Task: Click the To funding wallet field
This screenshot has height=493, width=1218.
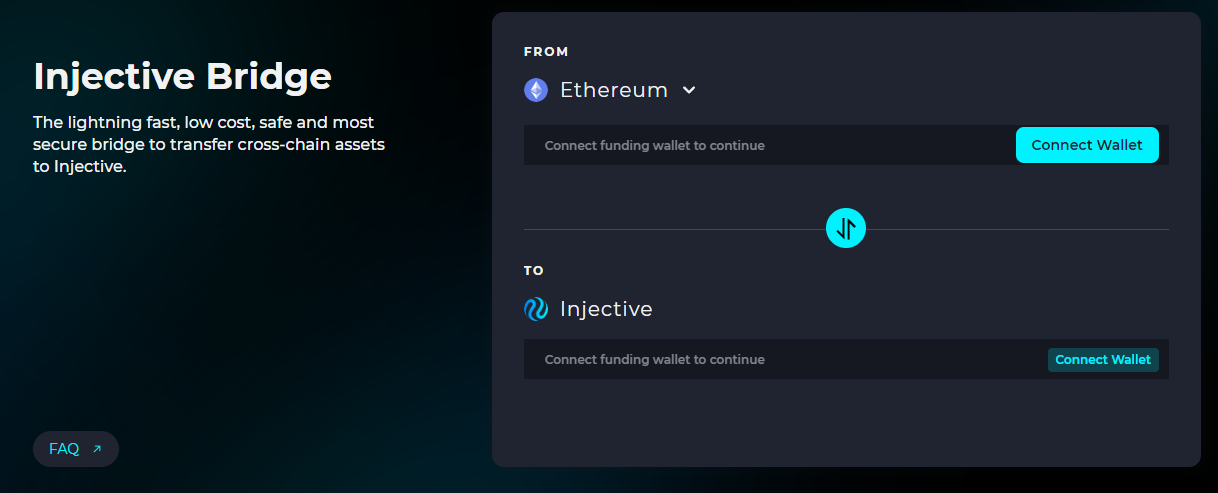Action: [x=846, y=359]
